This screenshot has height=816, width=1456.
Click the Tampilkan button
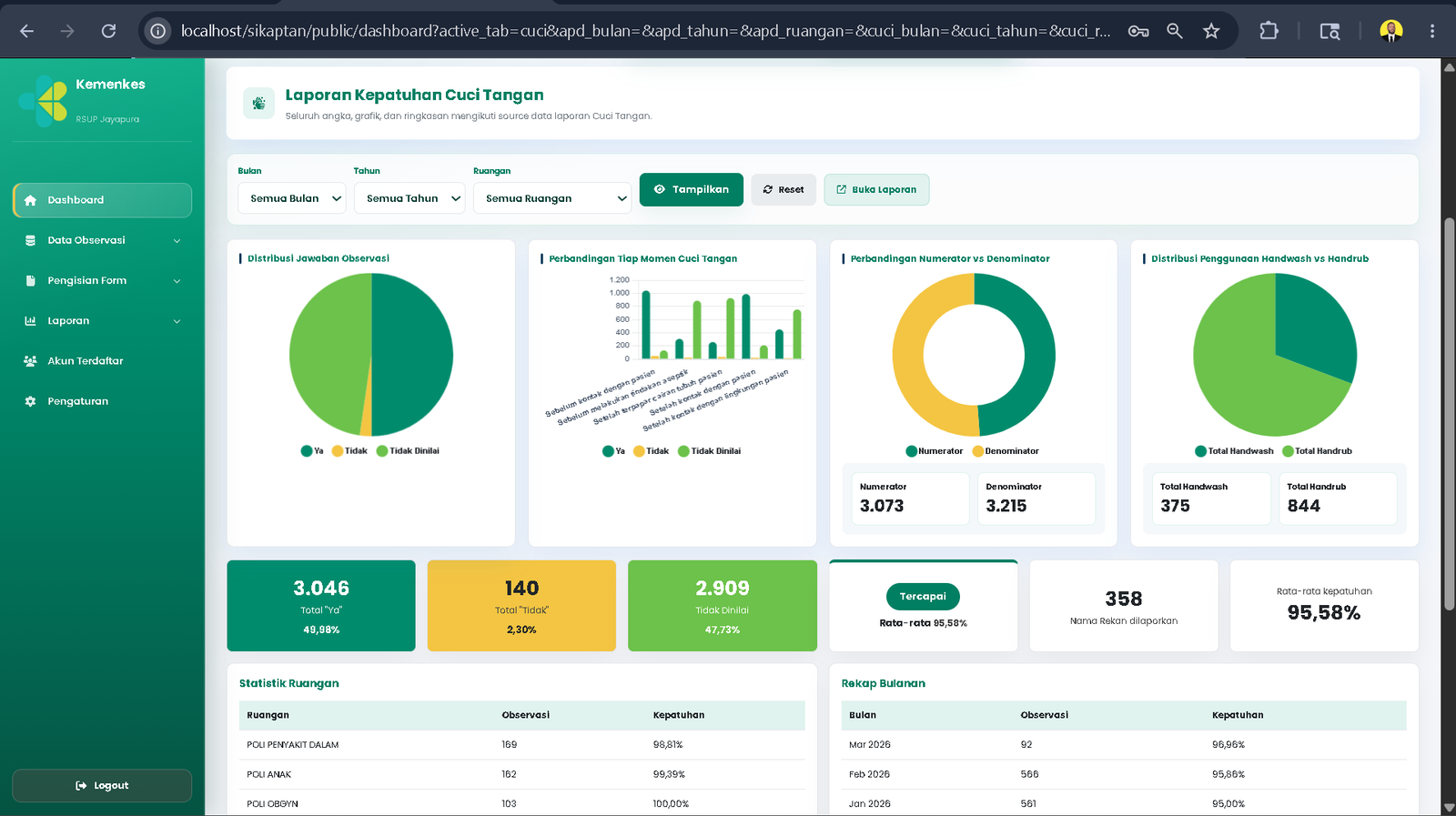[692, 189]
